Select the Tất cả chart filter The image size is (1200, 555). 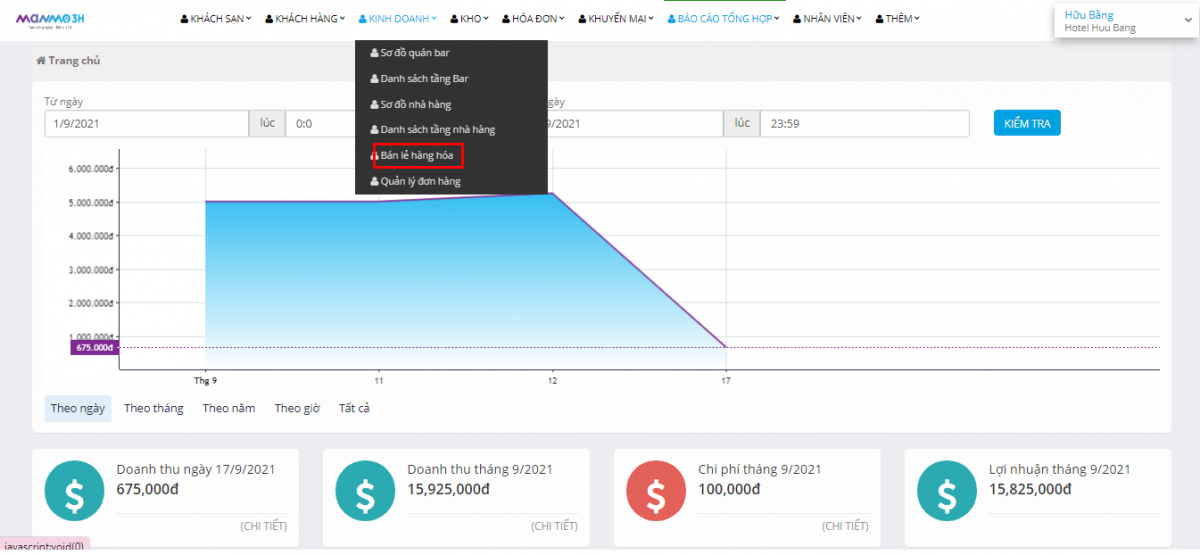354,409
